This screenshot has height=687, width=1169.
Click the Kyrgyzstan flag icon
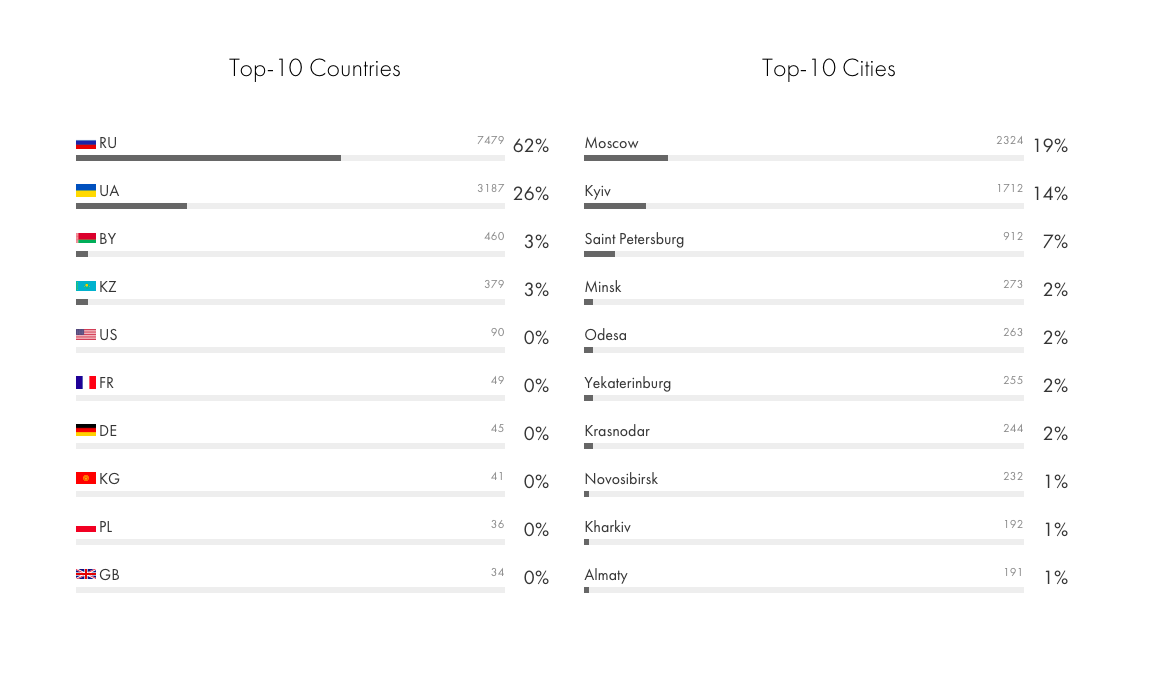[86, 479]
